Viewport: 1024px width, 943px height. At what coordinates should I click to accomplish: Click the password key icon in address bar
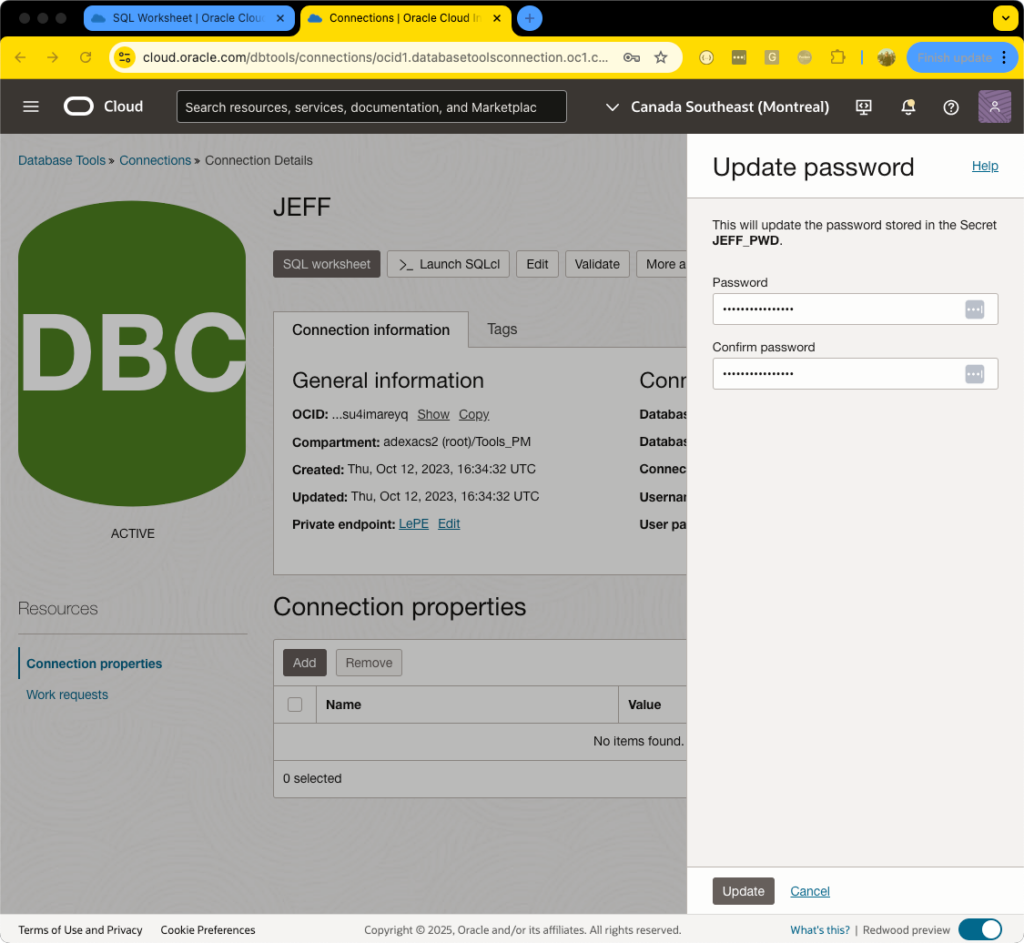[x=631, y=57]
